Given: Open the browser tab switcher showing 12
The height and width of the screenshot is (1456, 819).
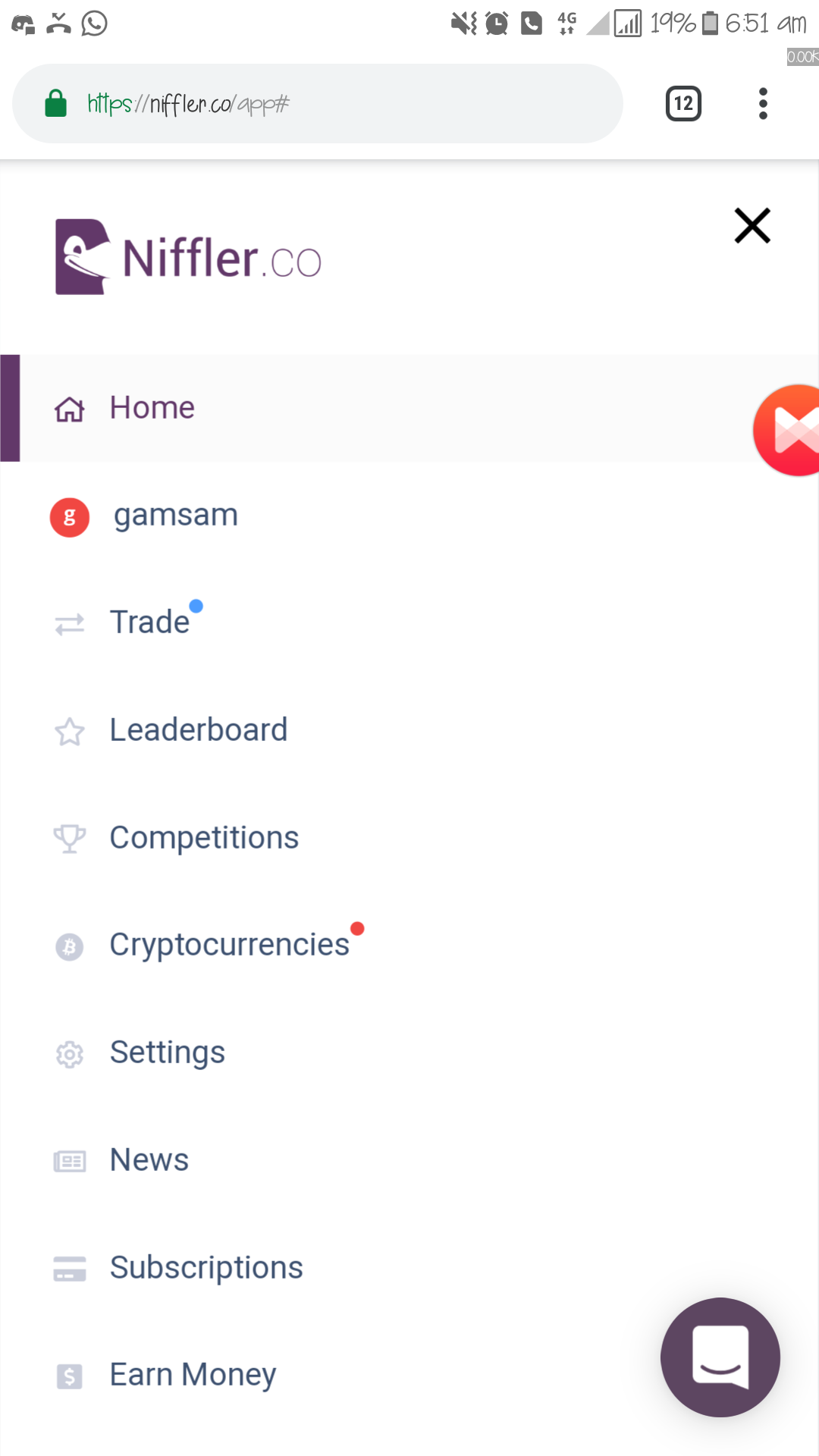Looking at the screenshot, I should click(x=683, y=104).
